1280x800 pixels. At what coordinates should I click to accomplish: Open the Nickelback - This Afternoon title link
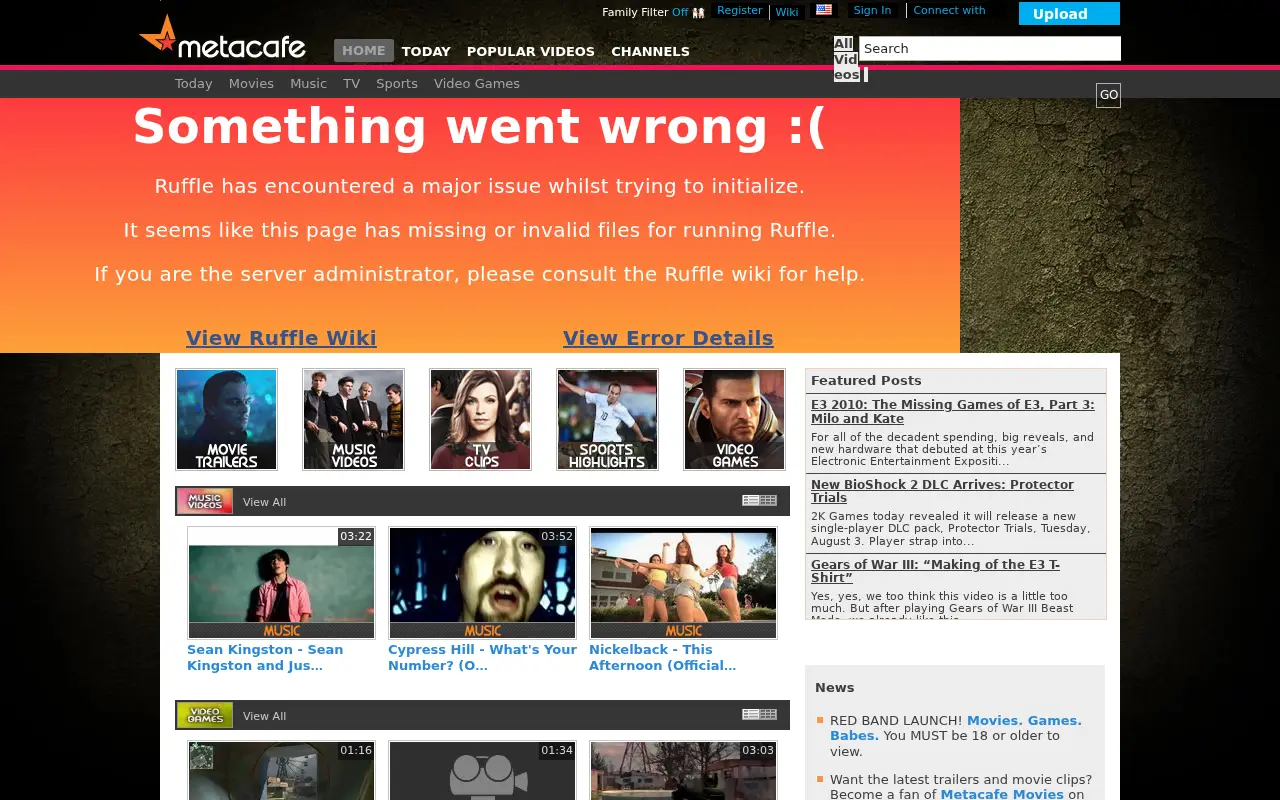662,657
